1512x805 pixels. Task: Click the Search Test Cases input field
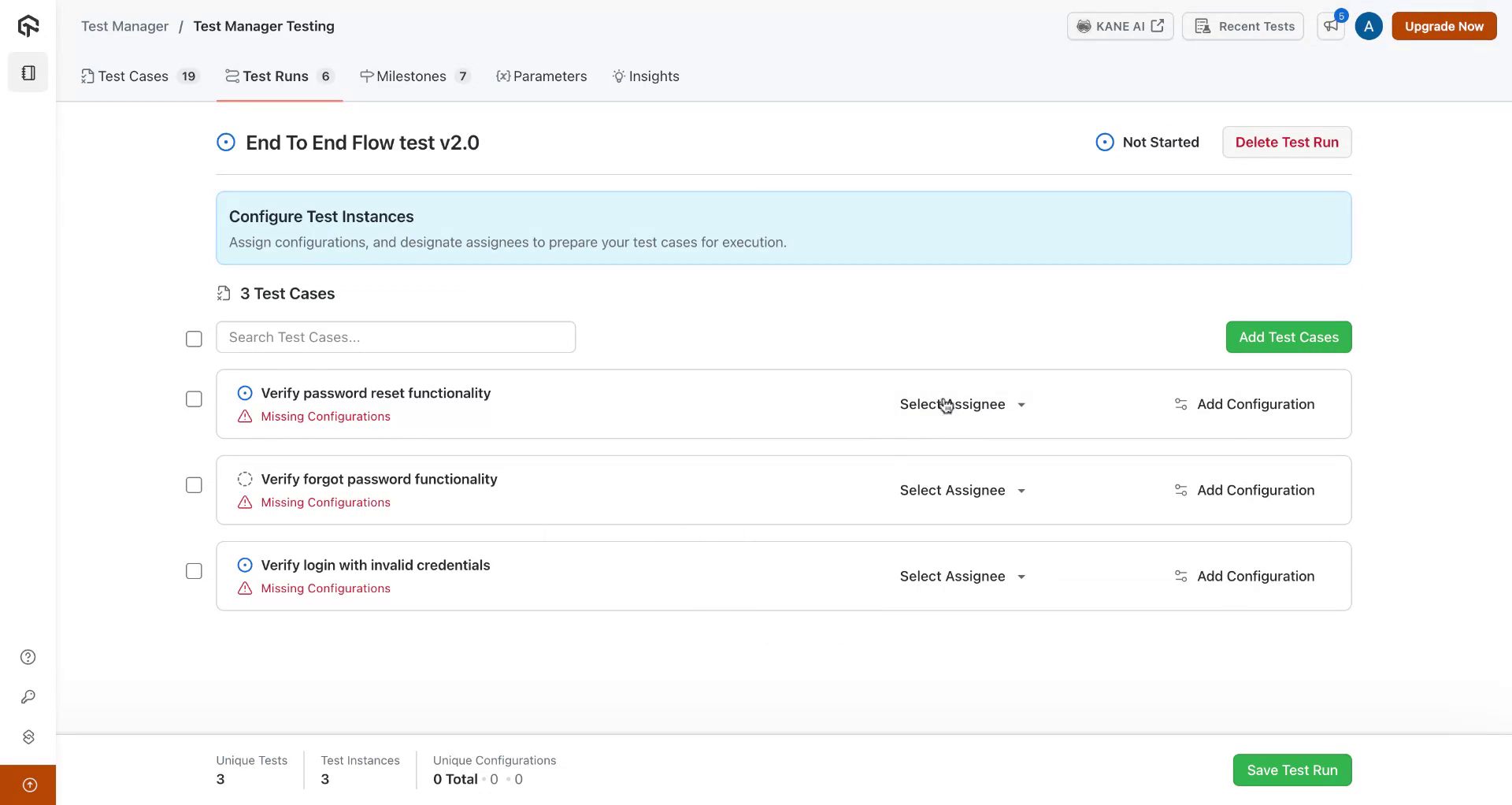(x=395, y=337)
